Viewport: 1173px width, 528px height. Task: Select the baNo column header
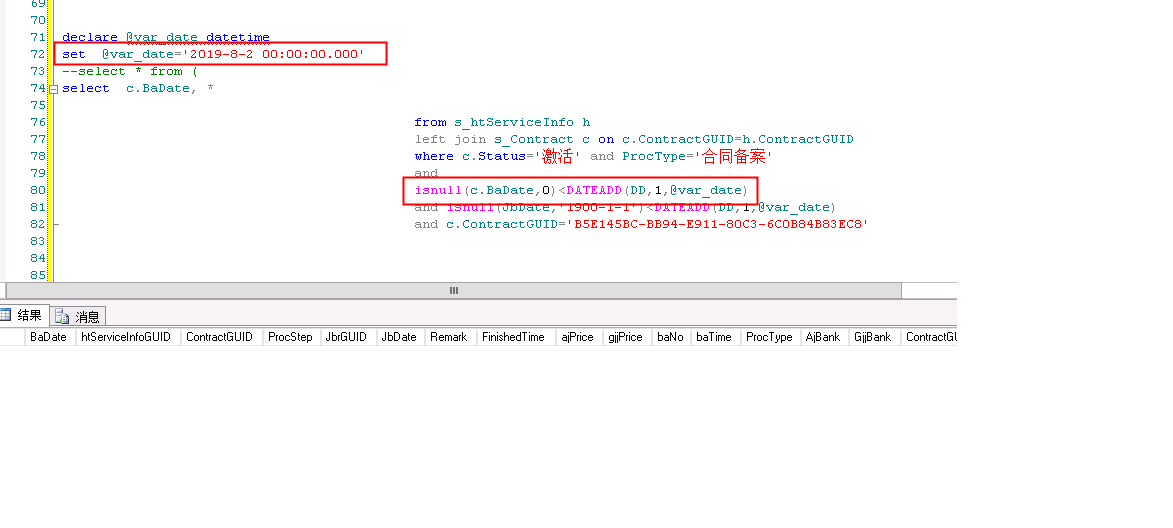click(x=670, y=337)
